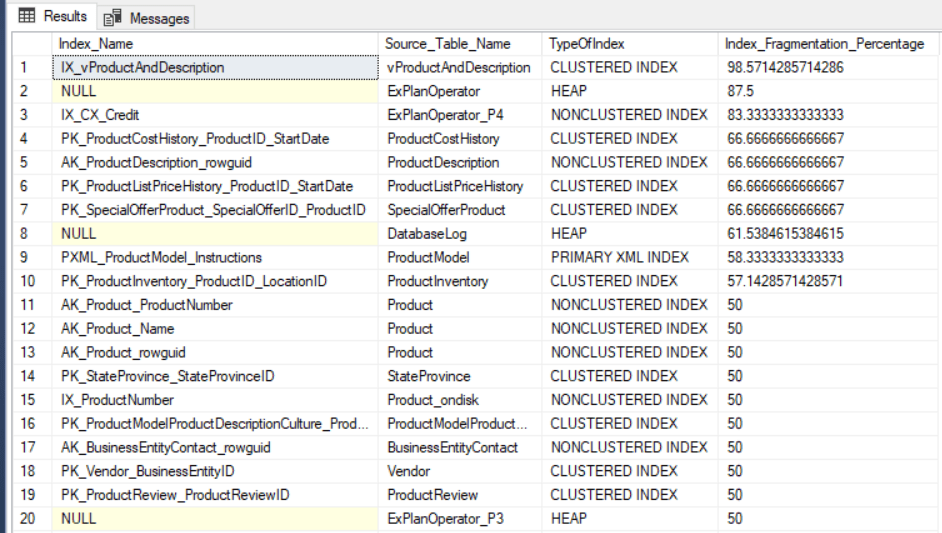Click ProductCostHistory source table cell
The width and height of the screenshot is (942, 533).
pos(460,139)
